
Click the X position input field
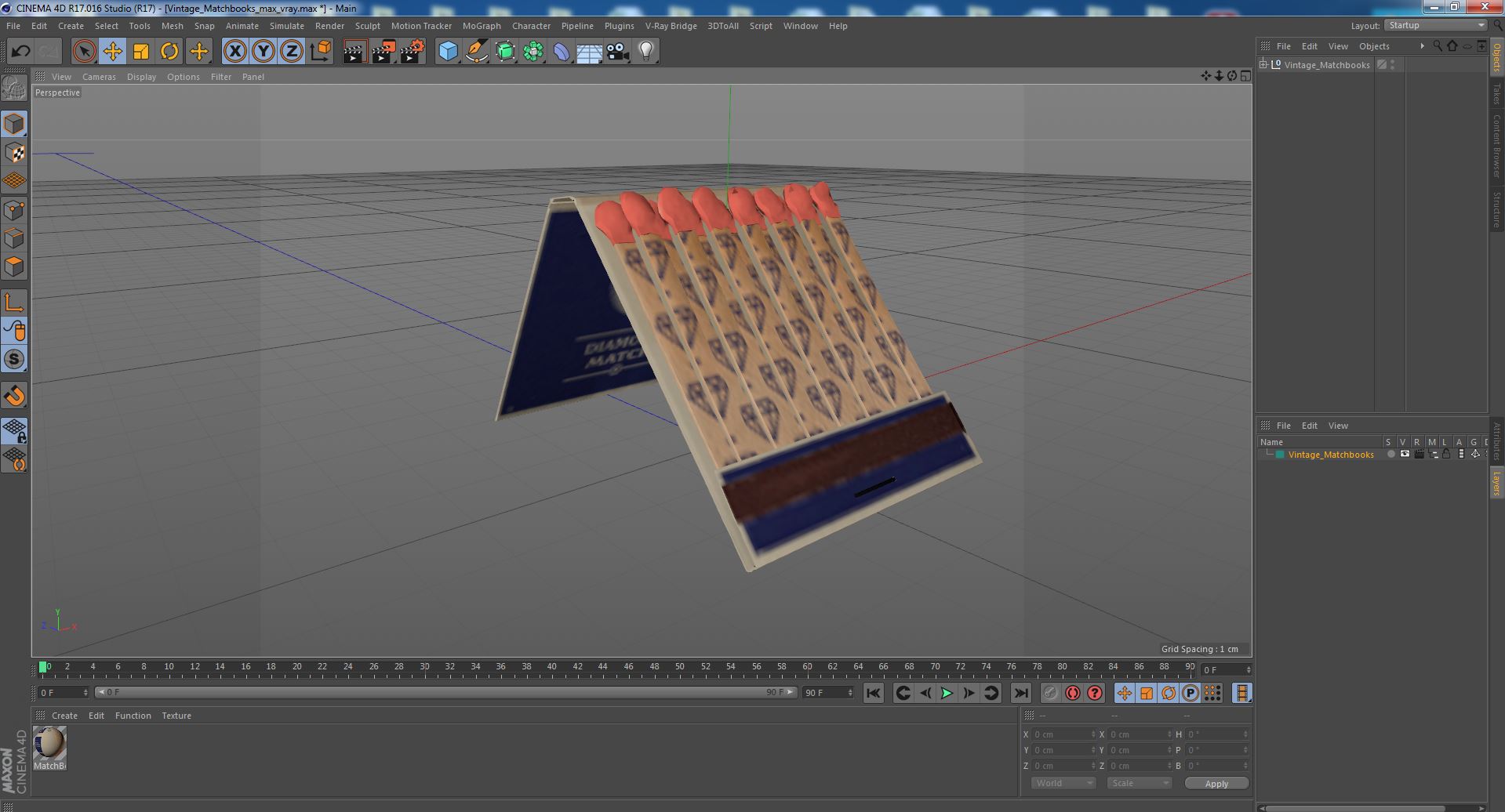click(x=1063, y=734)
